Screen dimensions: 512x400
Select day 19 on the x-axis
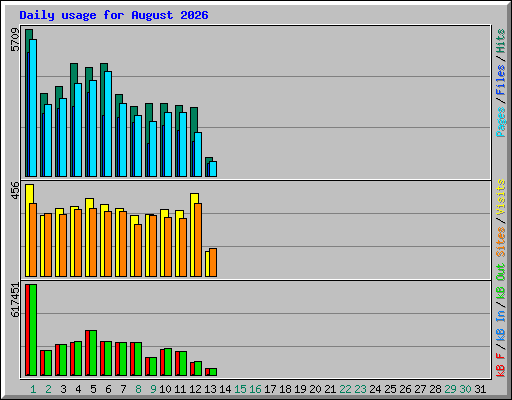(300, 389)
